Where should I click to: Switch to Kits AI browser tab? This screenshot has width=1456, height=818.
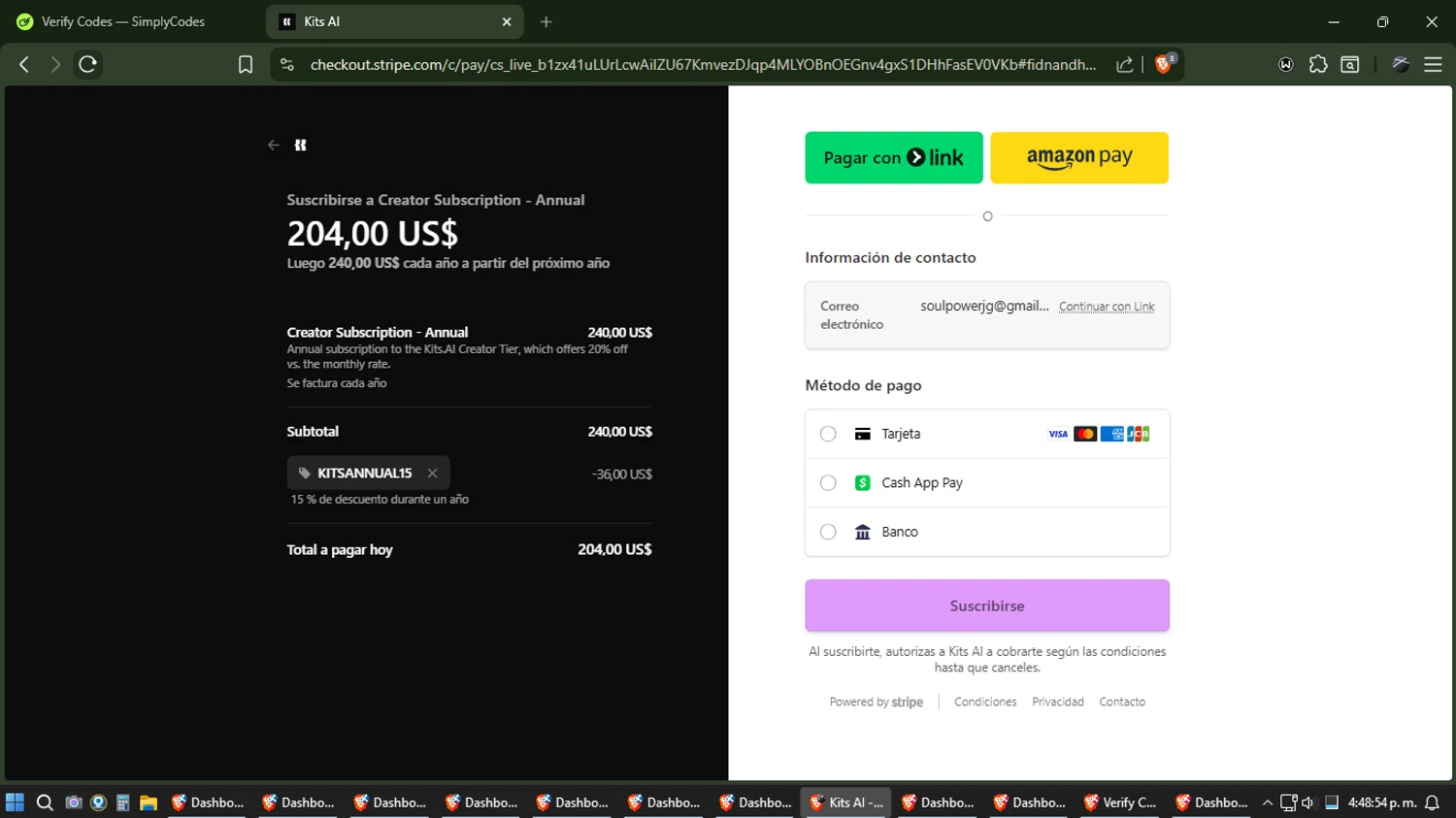tap(394, 21)
